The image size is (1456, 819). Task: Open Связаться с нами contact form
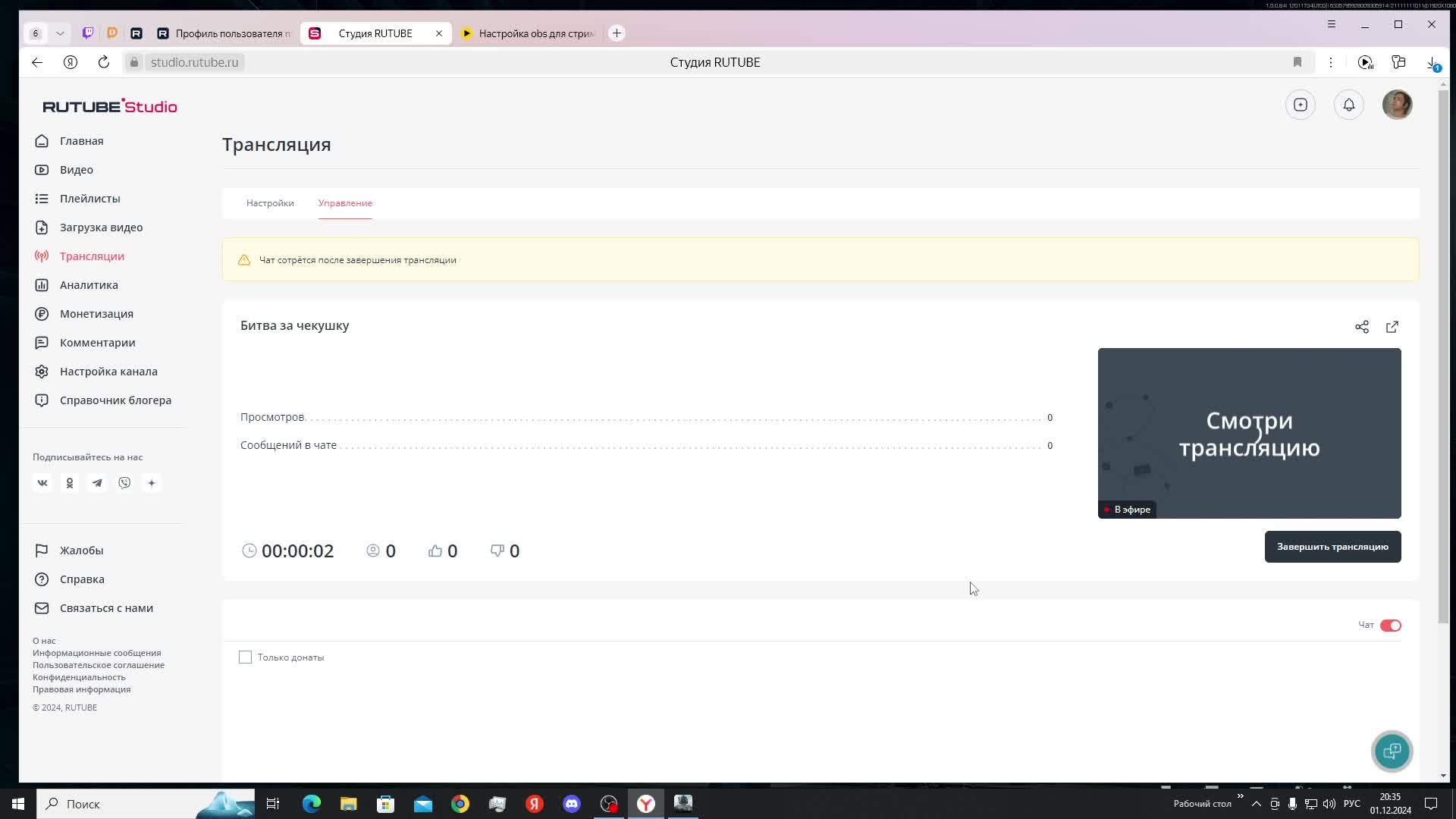(106, 608)
